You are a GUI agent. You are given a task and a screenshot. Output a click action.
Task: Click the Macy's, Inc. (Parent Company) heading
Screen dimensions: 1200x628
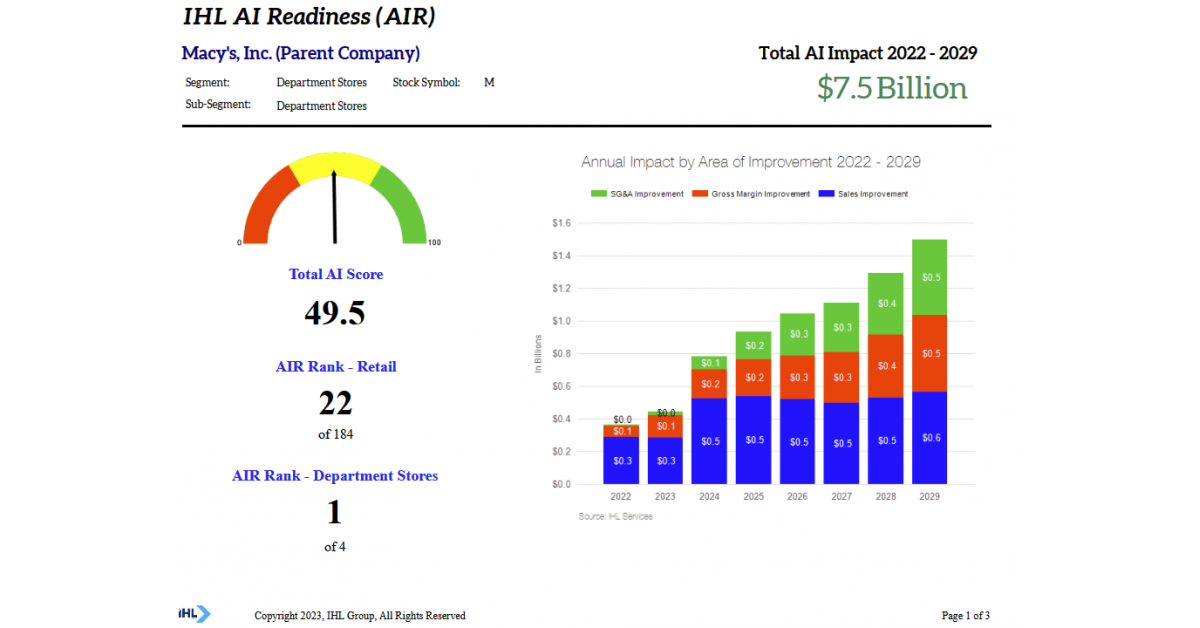[x=301, y=53]
